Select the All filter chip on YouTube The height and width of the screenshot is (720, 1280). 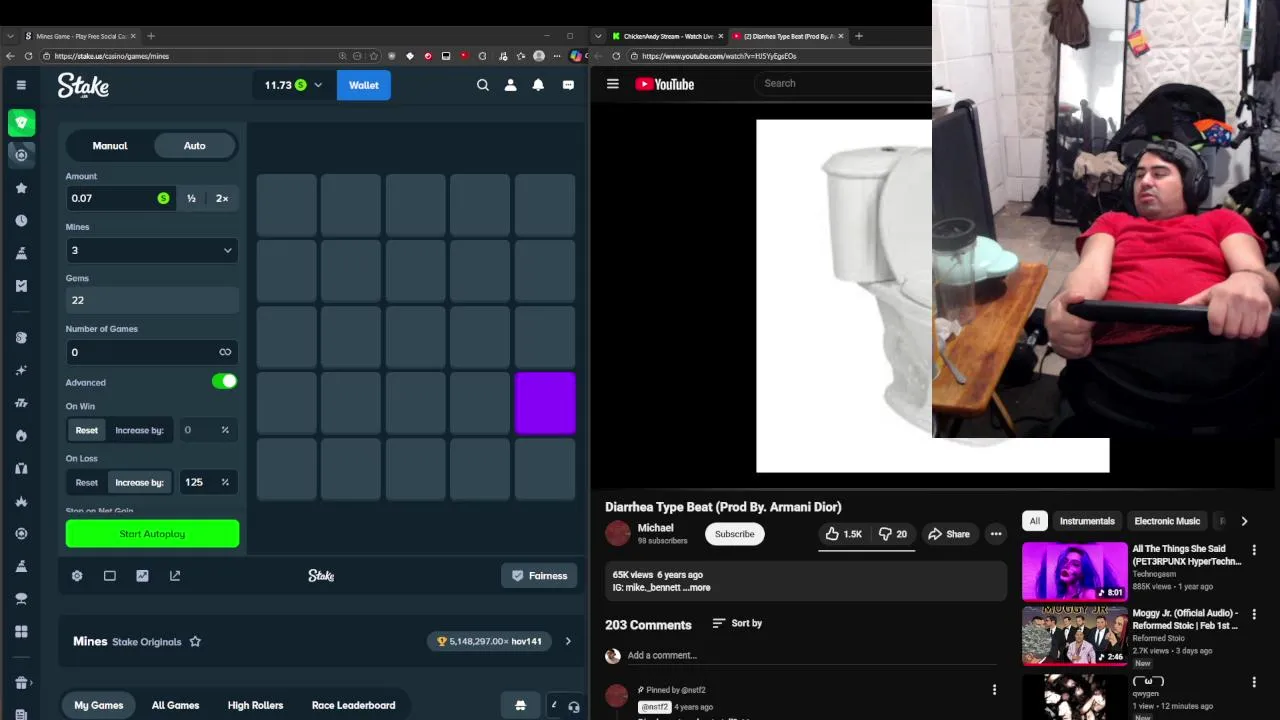tap(1035, 521)
